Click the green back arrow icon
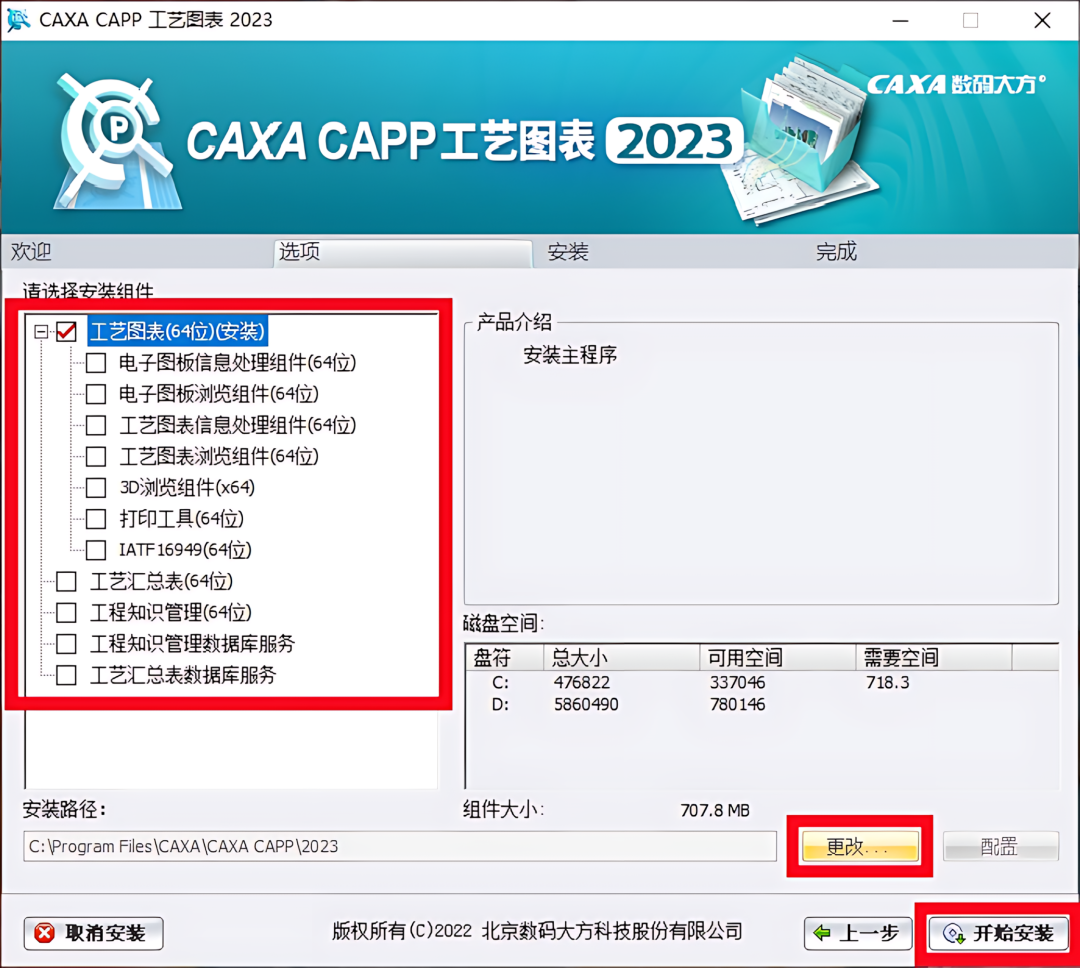Viewport: 1080px width, 968px height. [822, 933]
